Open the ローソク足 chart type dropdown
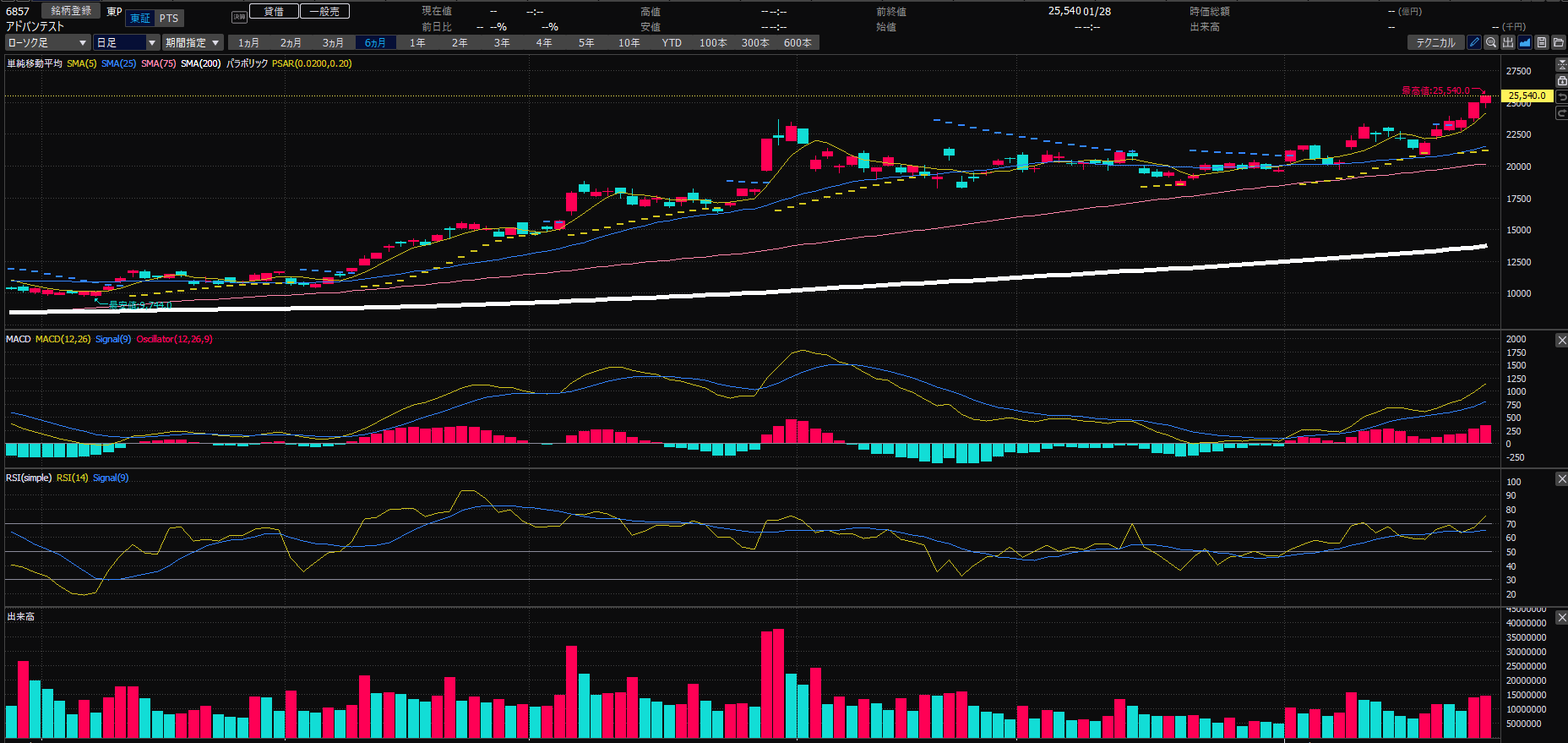This screenshot has width=1568, height=743. pos(47,42)
